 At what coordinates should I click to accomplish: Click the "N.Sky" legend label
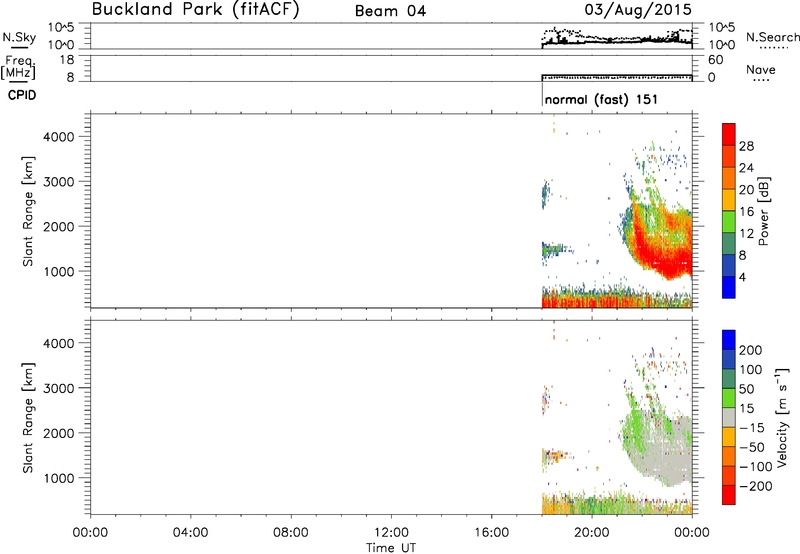(19, 37)
